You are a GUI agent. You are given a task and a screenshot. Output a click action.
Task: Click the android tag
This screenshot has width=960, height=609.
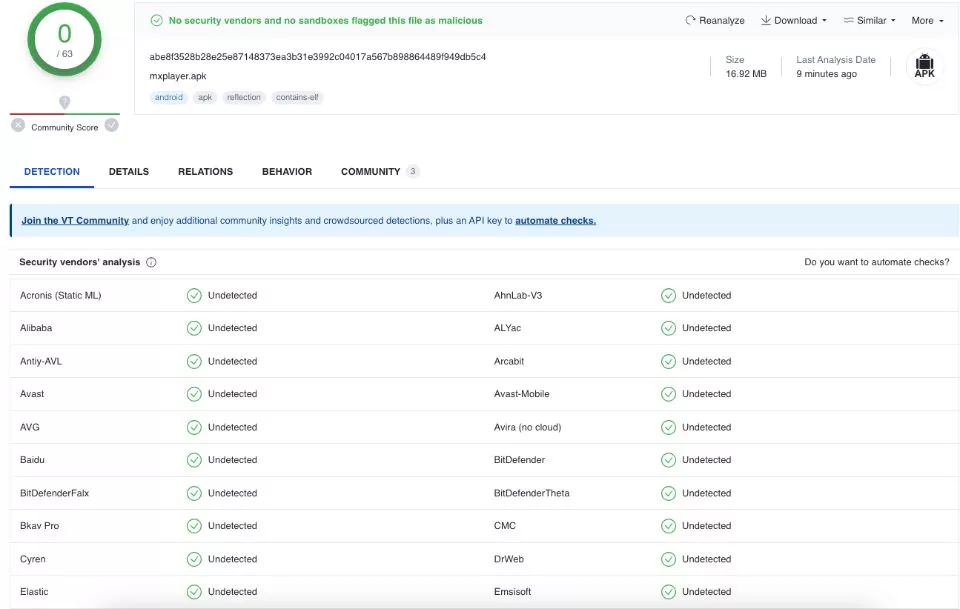(x=169, y=97)
